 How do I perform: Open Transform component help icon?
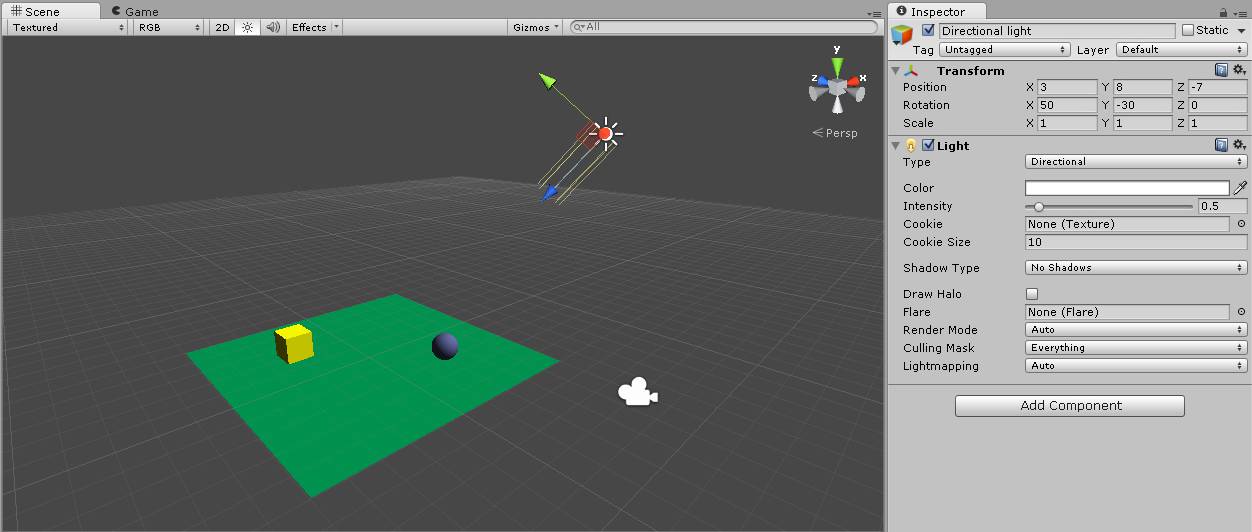(x=1221, y=70)
